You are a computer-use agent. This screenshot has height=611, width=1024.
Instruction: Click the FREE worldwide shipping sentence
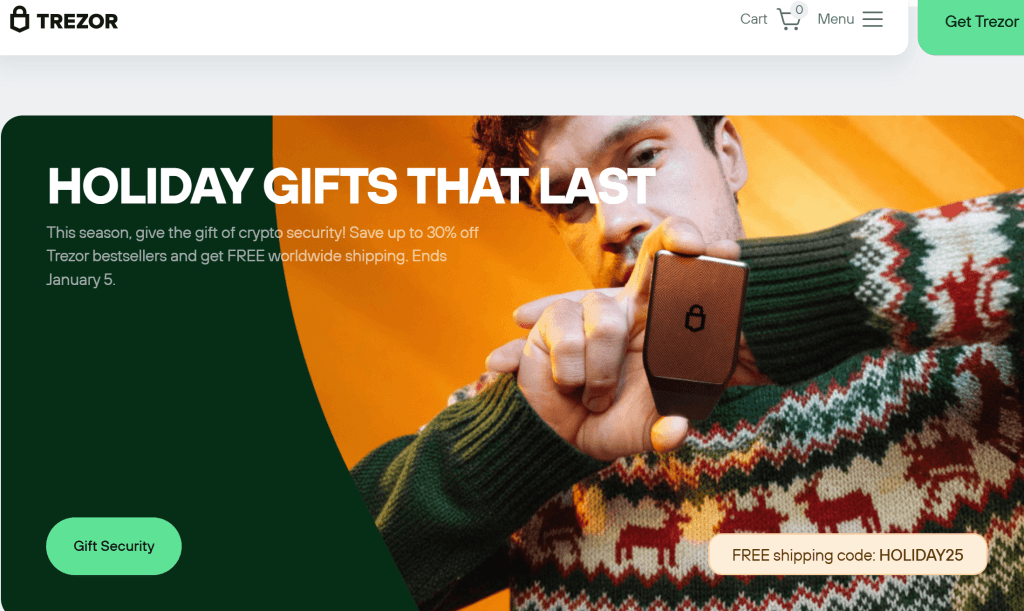pos(246,256)
